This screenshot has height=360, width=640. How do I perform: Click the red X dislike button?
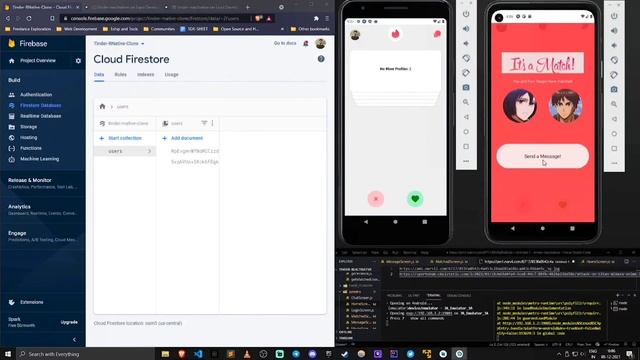[376, 199]
